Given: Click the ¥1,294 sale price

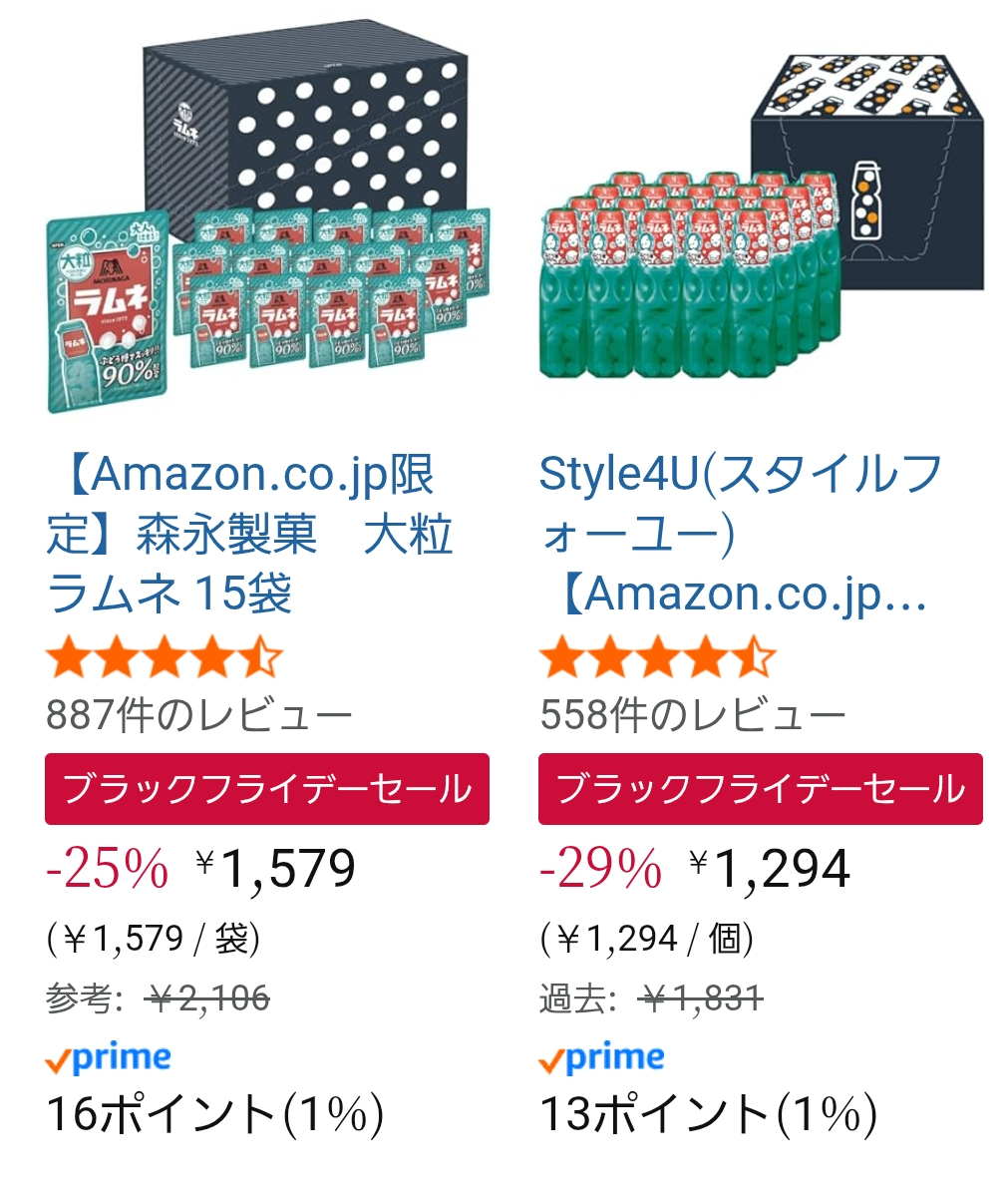Looking at the screenshot, I should click(771, 869).
